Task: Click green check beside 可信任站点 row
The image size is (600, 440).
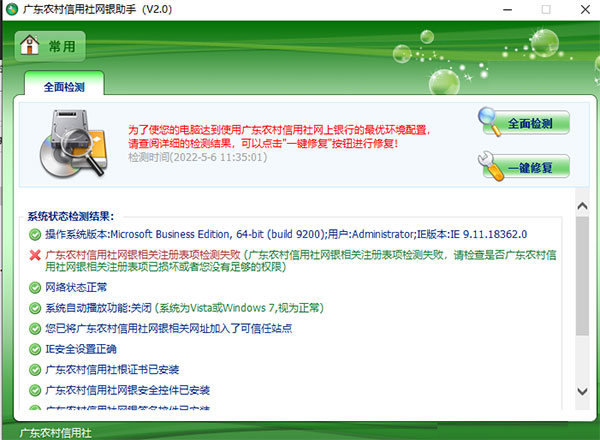Action: [35, 329]
